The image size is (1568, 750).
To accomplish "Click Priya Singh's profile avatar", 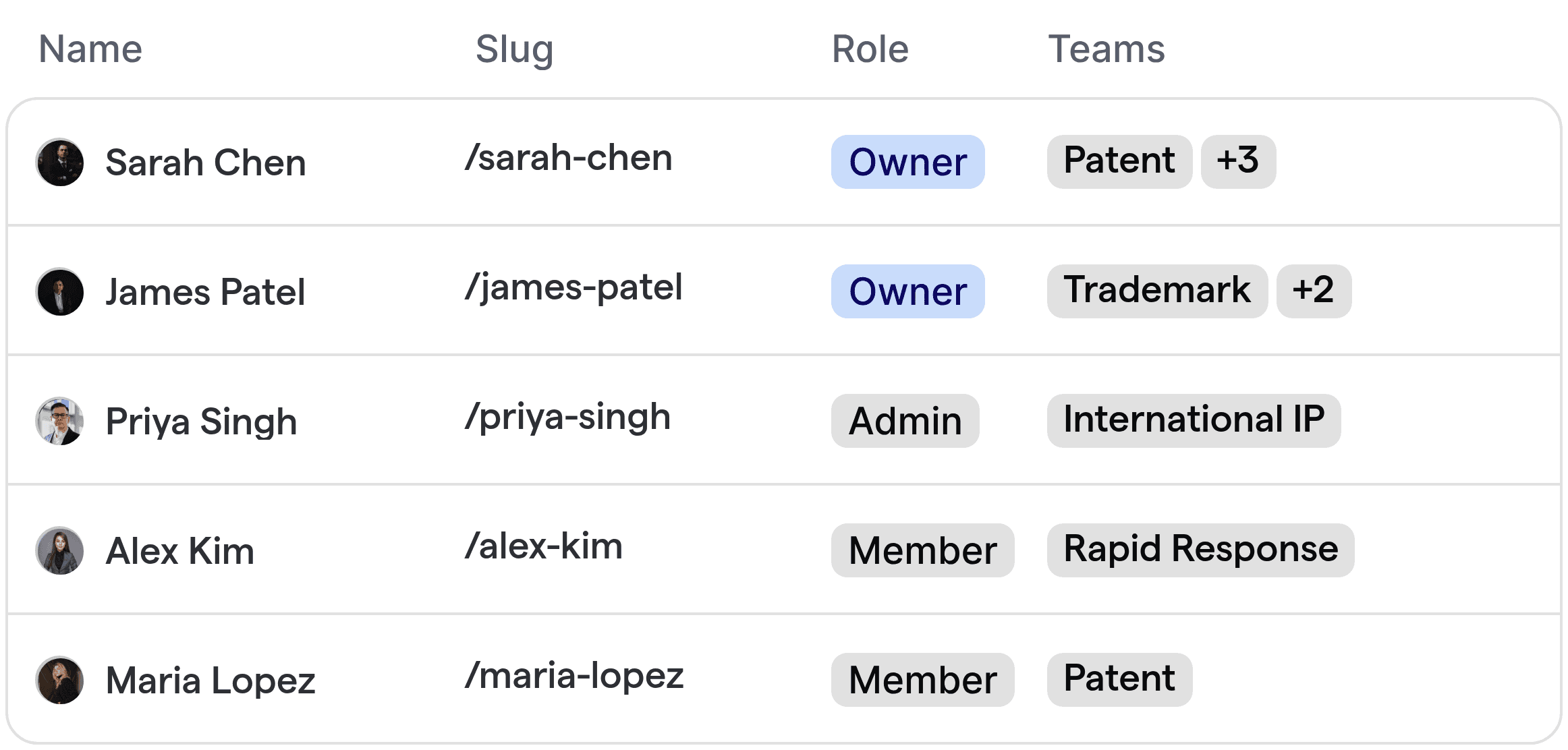I will coord(60,421).
